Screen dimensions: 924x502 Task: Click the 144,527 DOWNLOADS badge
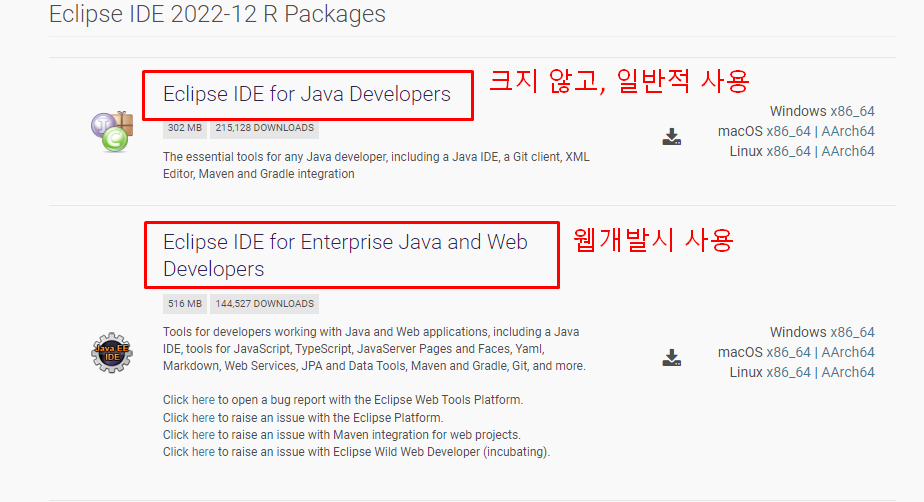[265, 304]
